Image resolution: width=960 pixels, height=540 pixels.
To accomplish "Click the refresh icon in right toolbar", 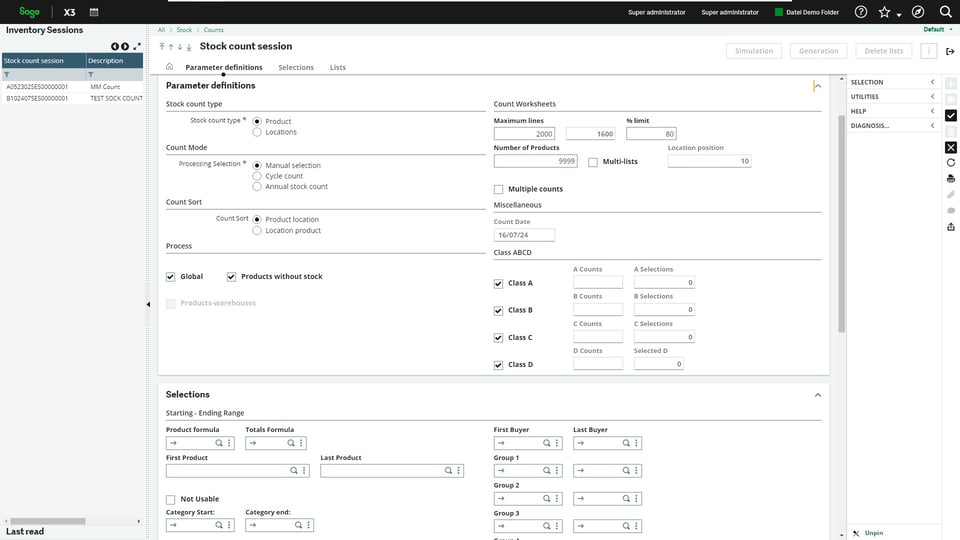I will [951, 163].
